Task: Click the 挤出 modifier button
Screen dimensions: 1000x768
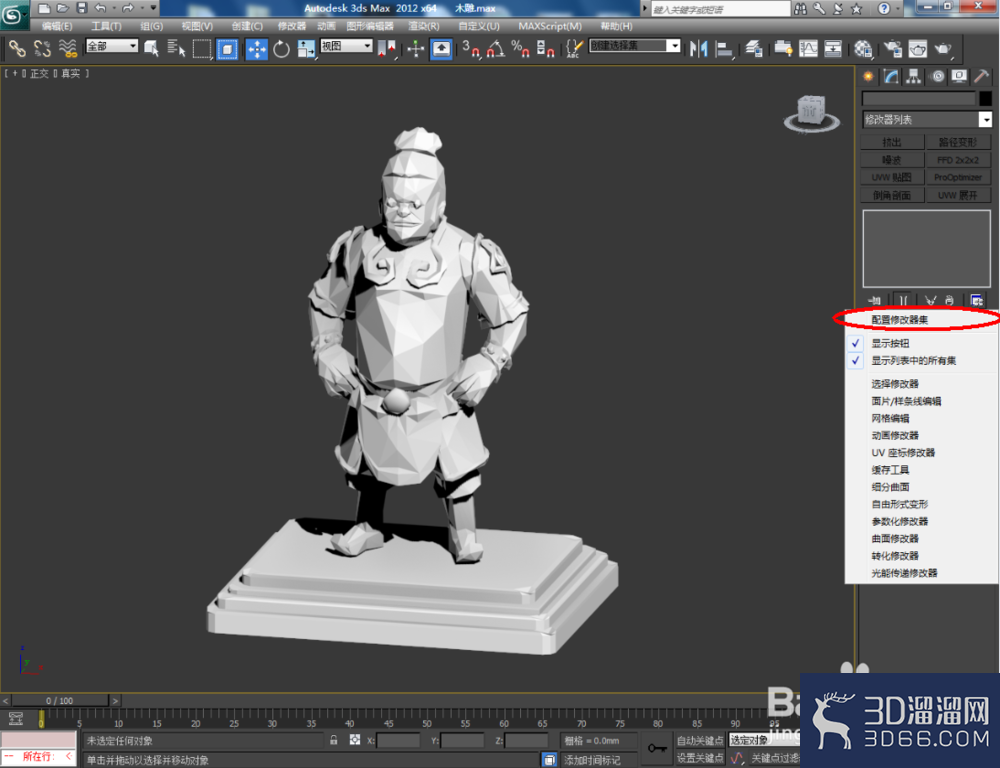Action: [892, 142]
